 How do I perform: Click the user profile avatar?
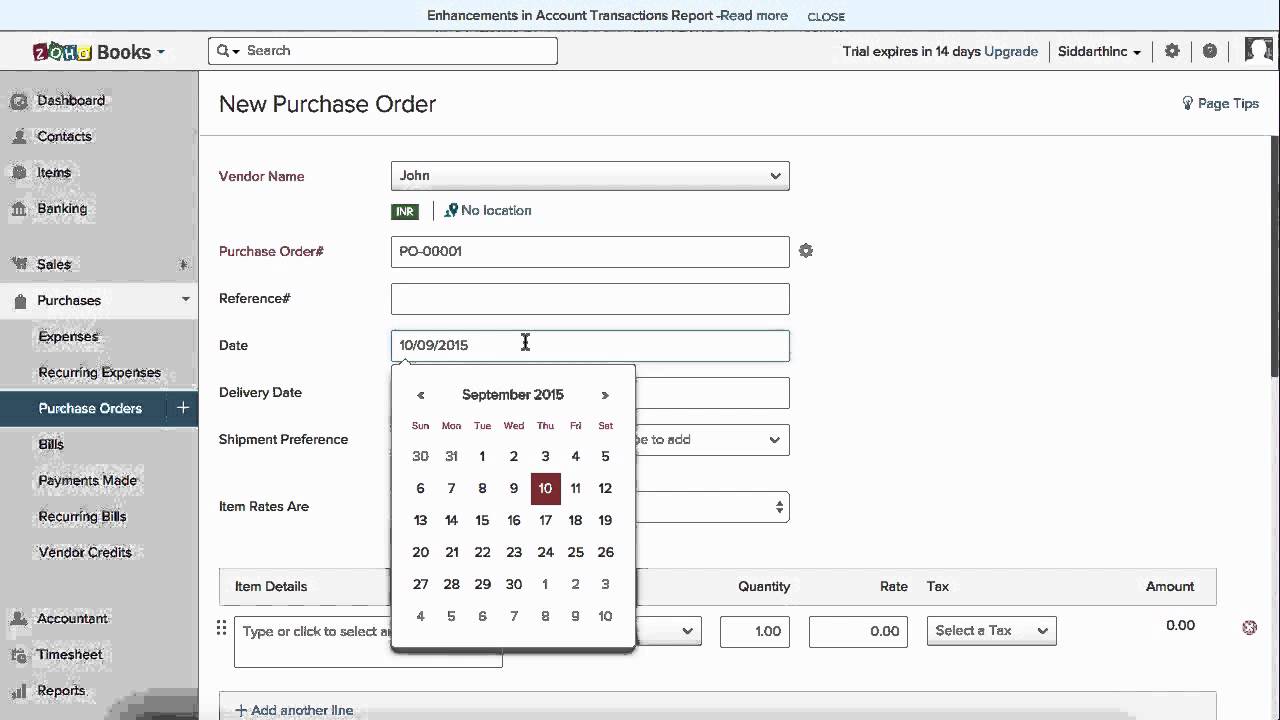pyautogui.click(x=1258, y=50)
